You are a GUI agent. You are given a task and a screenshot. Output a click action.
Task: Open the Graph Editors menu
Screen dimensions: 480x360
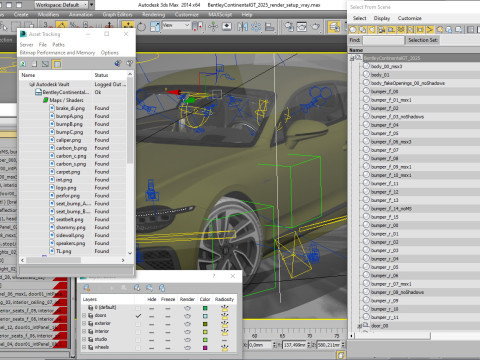[117, 14]
